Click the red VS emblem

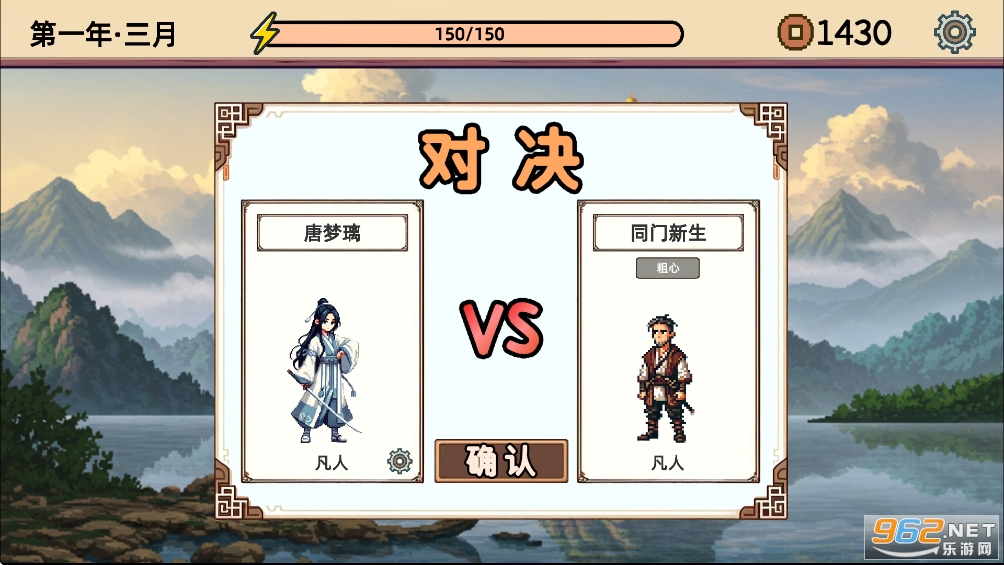(x=501, y=329)
